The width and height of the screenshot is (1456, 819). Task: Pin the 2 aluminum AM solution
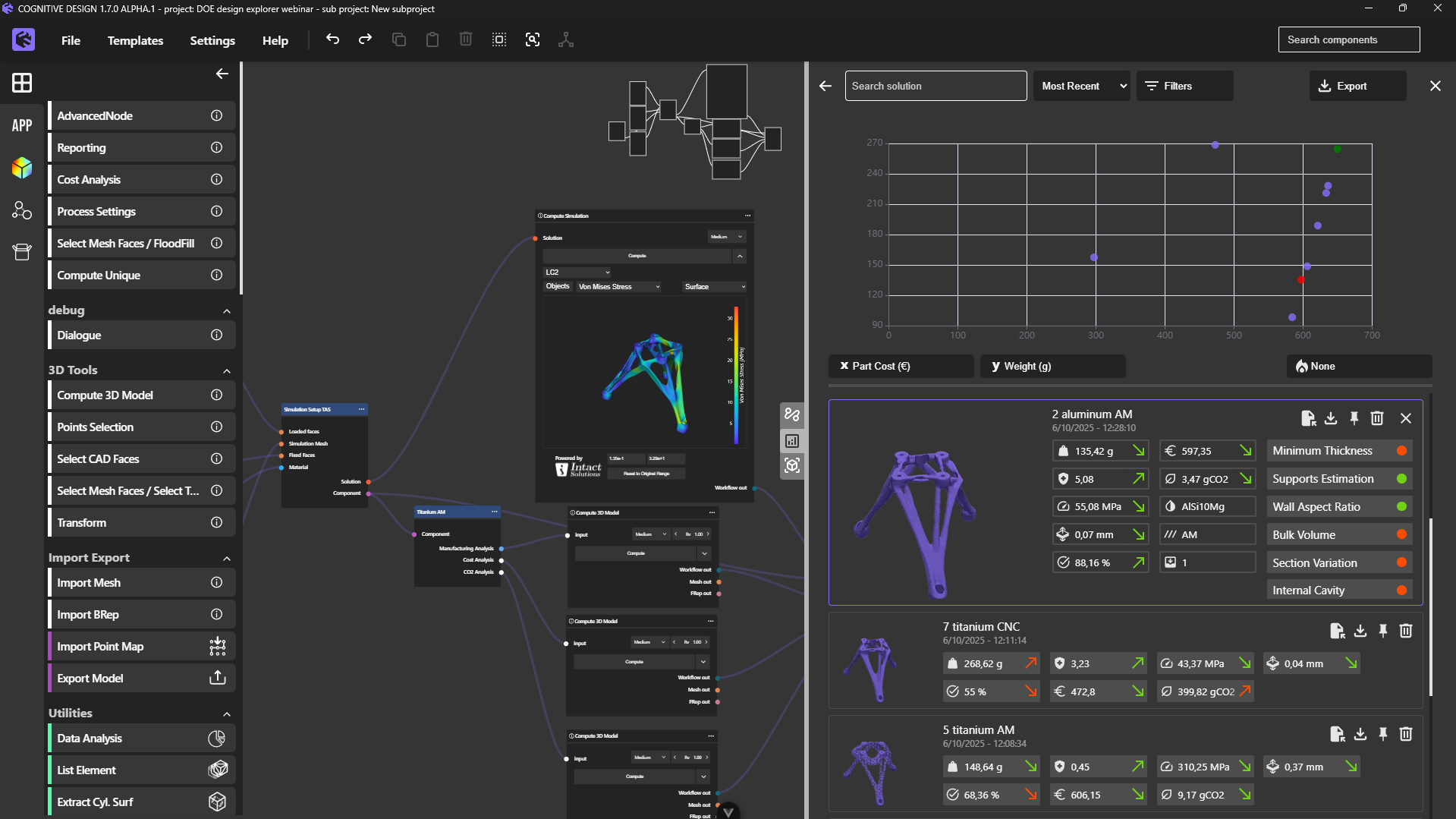[1354, 418]
